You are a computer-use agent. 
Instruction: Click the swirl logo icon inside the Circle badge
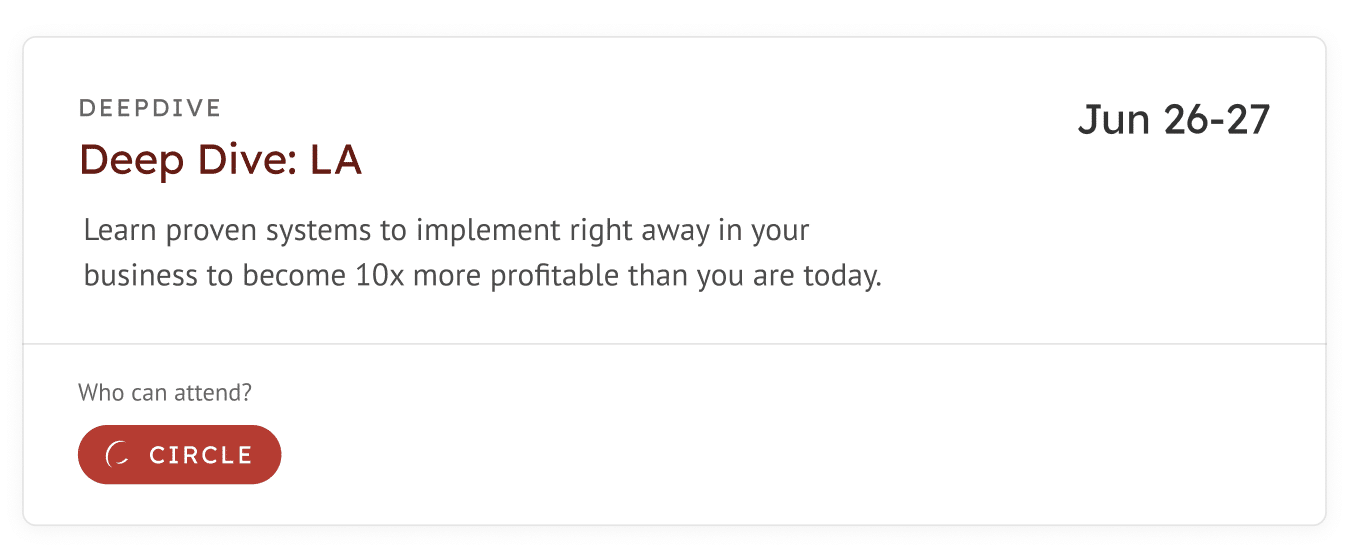(x=118, y=455)
